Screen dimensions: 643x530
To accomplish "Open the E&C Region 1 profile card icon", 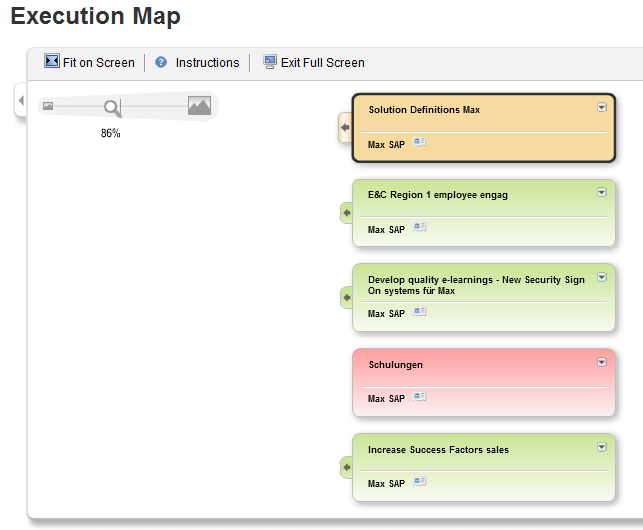I will [x=420, y=228].
